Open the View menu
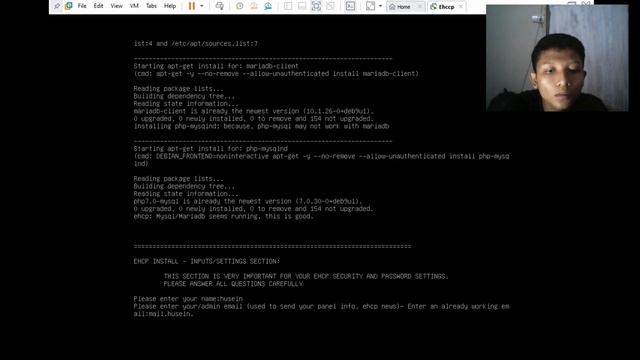Image resolution: width=640 pixels, height=360 pixels. (116, 6)
